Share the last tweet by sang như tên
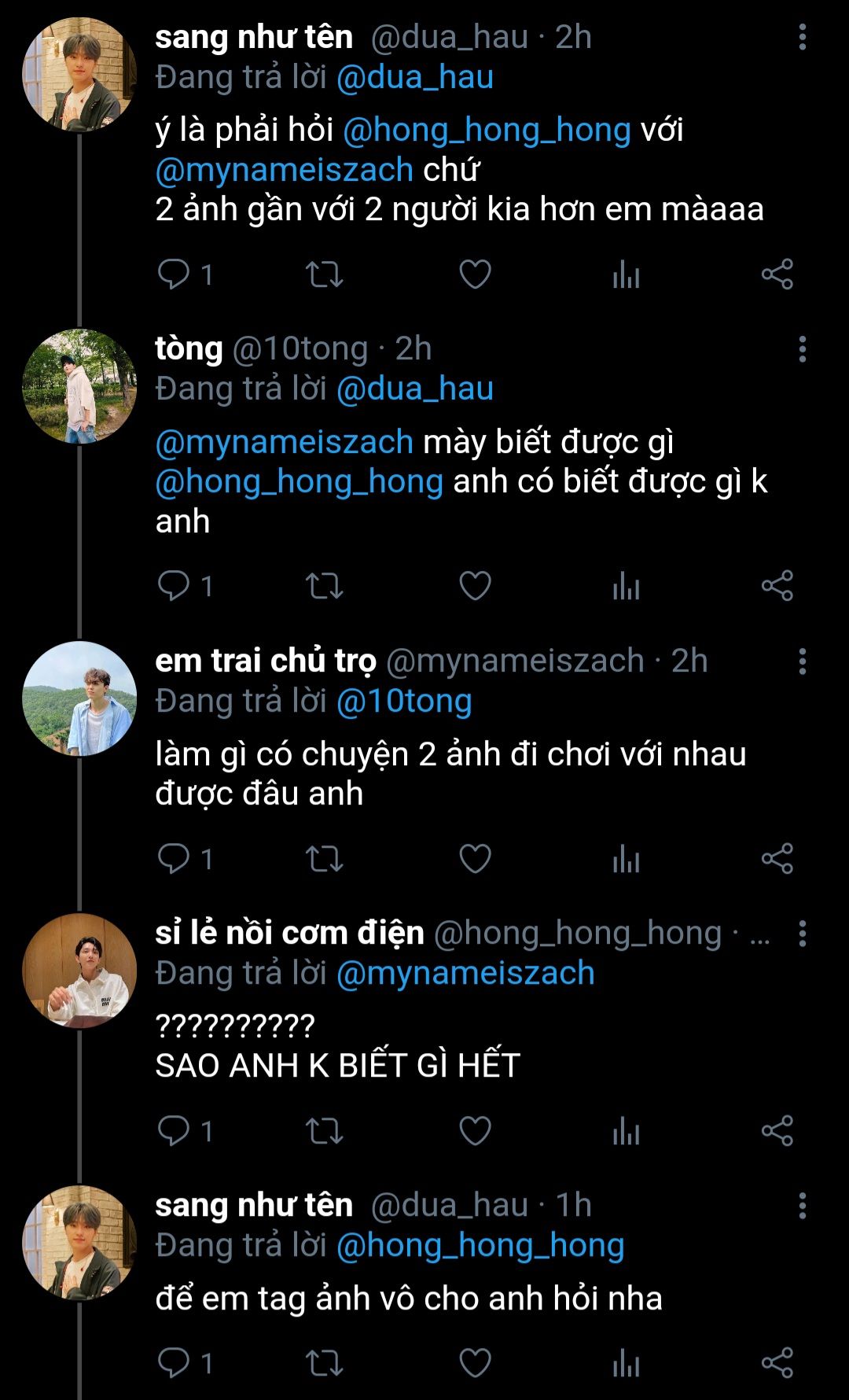This screenshot has height=1400, width=849. 777,1363
